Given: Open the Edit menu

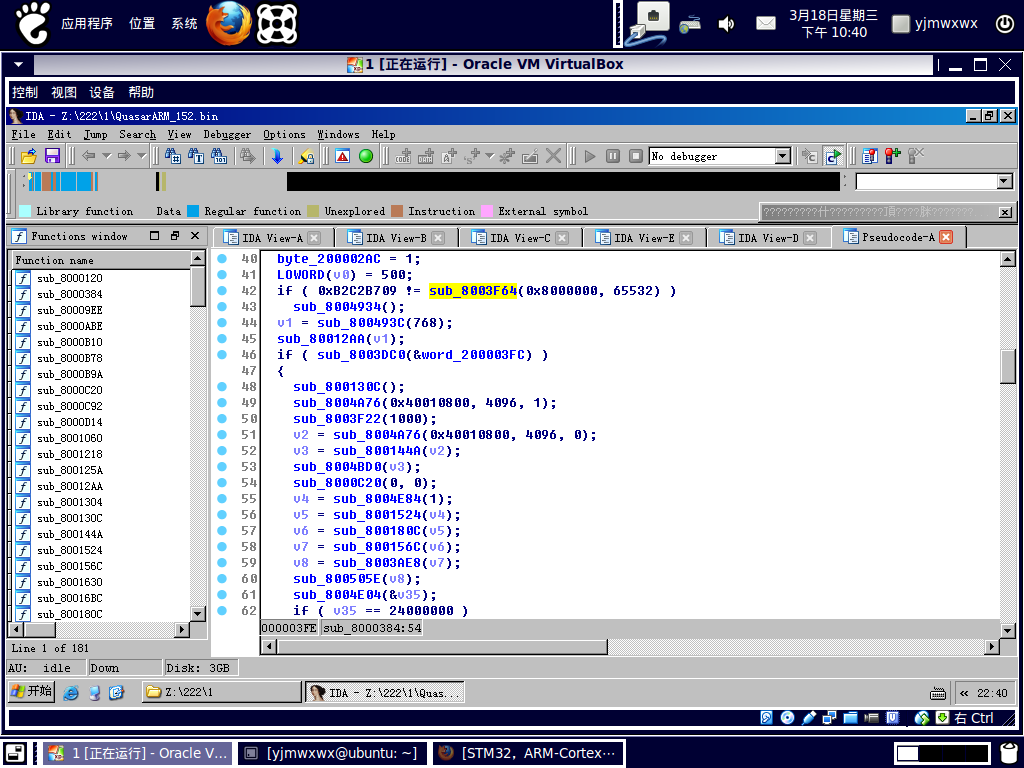Looking at the screenshot, I should (x=59, y=135).
